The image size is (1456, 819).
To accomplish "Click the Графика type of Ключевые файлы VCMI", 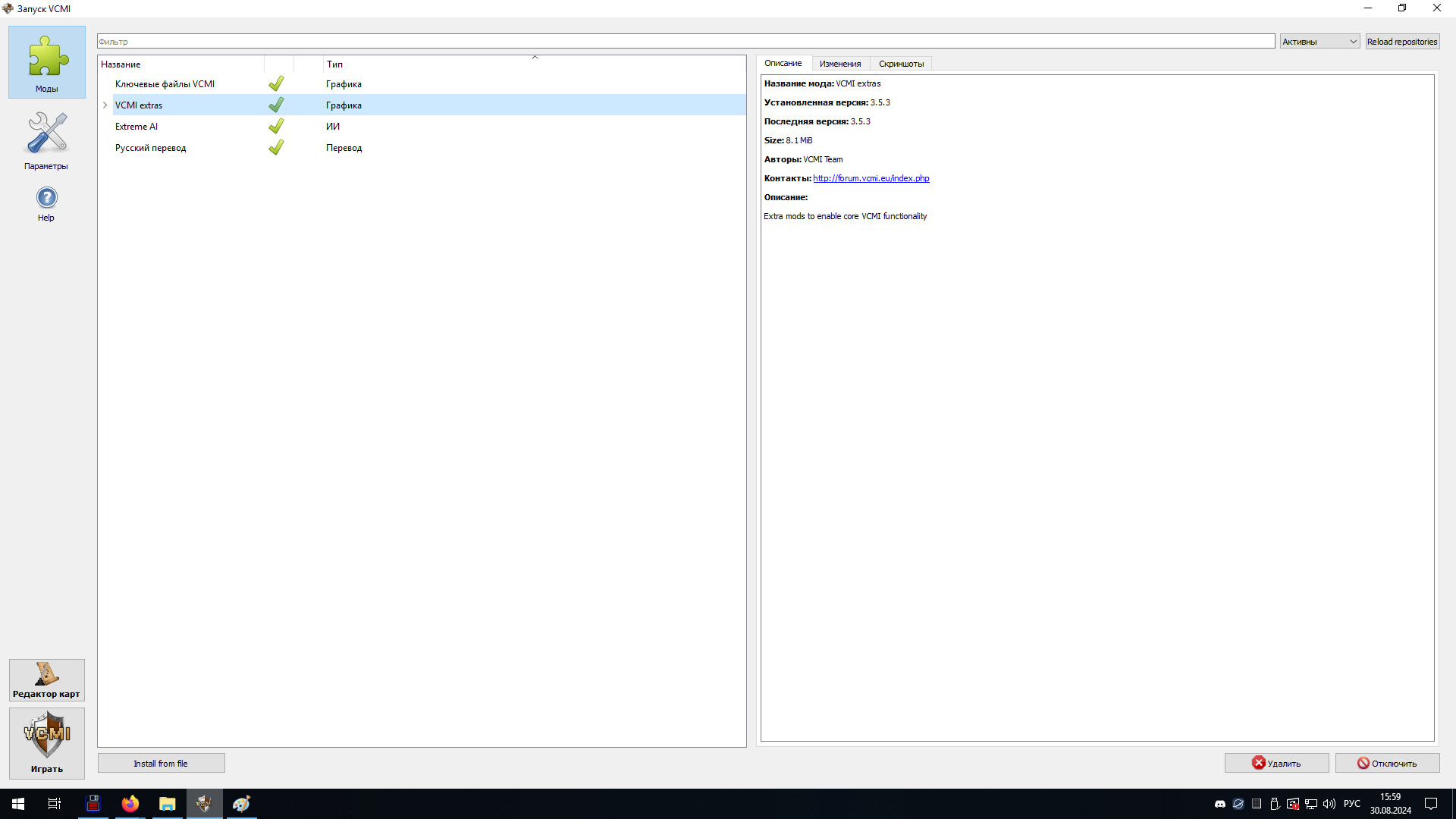I will pyautogui.click(x=344, y=84).
